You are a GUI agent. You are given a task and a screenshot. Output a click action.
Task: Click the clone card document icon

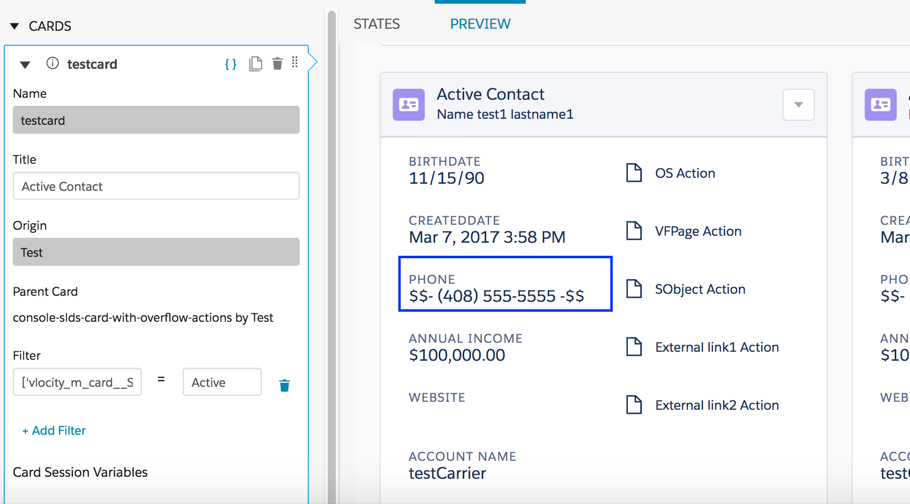pyautogui.click(x=255, y=63)
